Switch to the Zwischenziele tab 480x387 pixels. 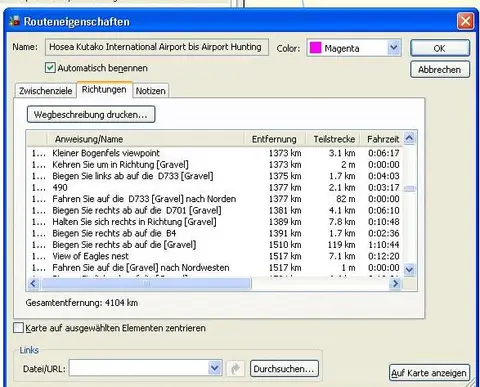click(45, 91)
